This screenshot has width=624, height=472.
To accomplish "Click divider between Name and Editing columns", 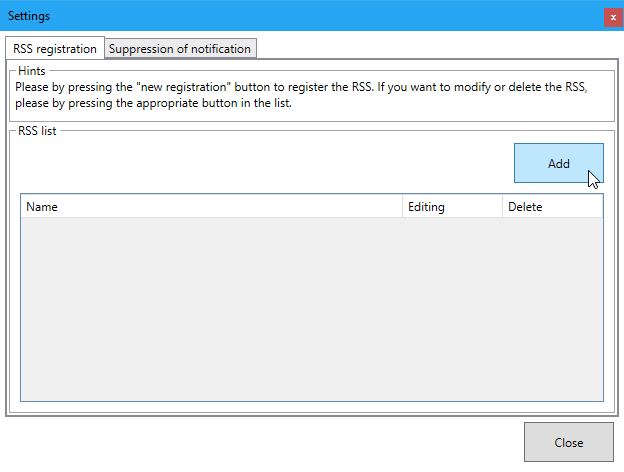I will pos(403,207).
